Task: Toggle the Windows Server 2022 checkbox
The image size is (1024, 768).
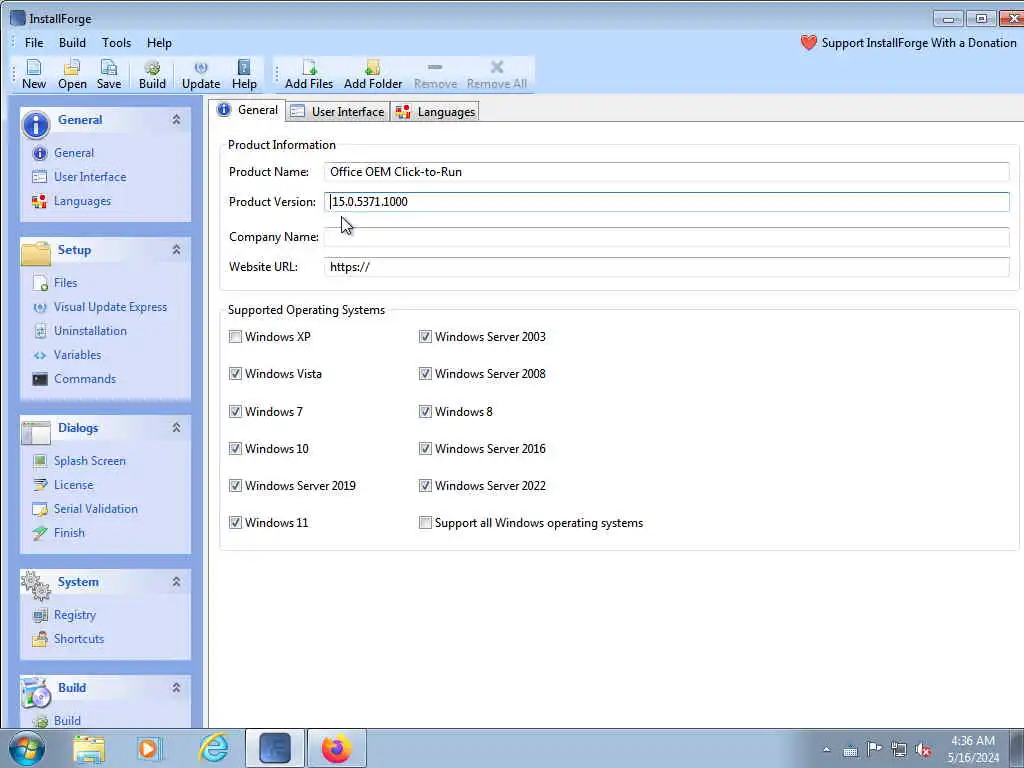Action: tap(425, 486)
